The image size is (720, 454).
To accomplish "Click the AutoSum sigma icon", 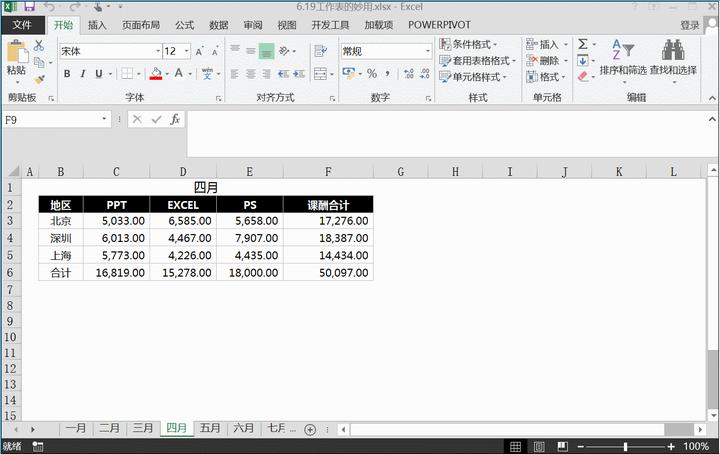I will 583,45.
